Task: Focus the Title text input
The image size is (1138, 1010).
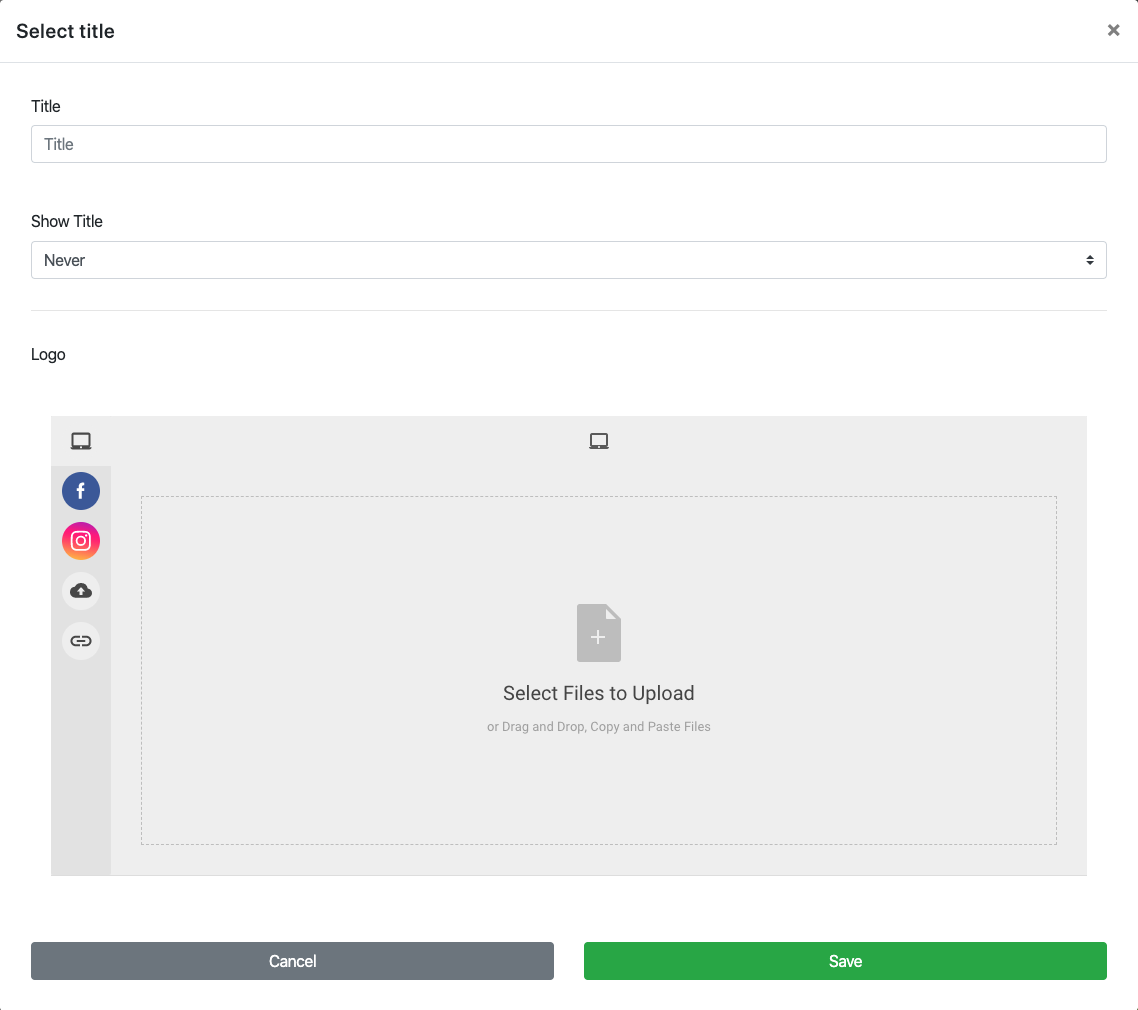Action: pyautogui.click(x=568, y=144)
